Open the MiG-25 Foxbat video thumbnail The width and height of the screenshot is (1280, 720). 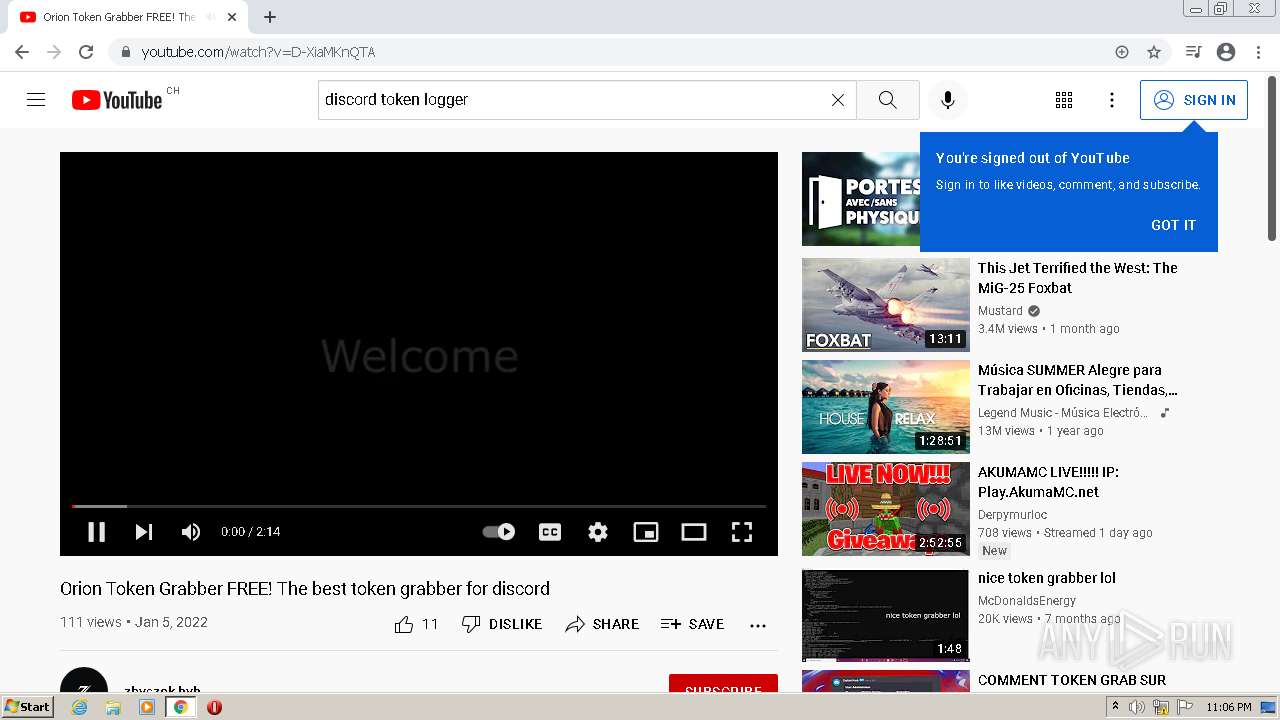pos(886,305)
